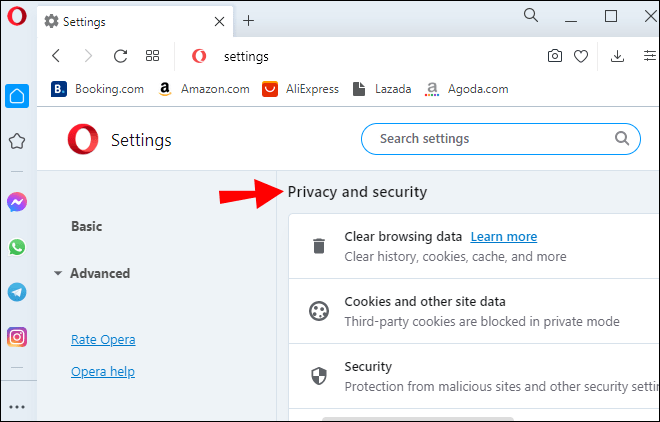Open Easy setup menu icon

point(649,57)
